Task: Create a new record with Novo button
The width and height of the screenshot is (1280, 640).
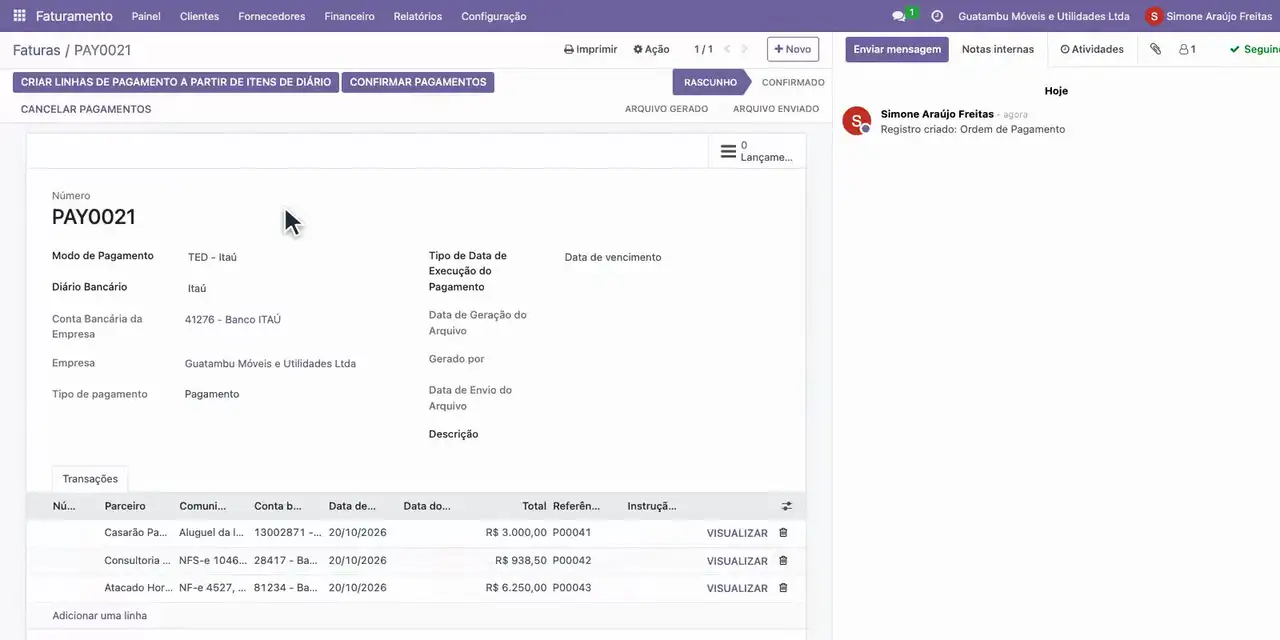Action: 793,49
